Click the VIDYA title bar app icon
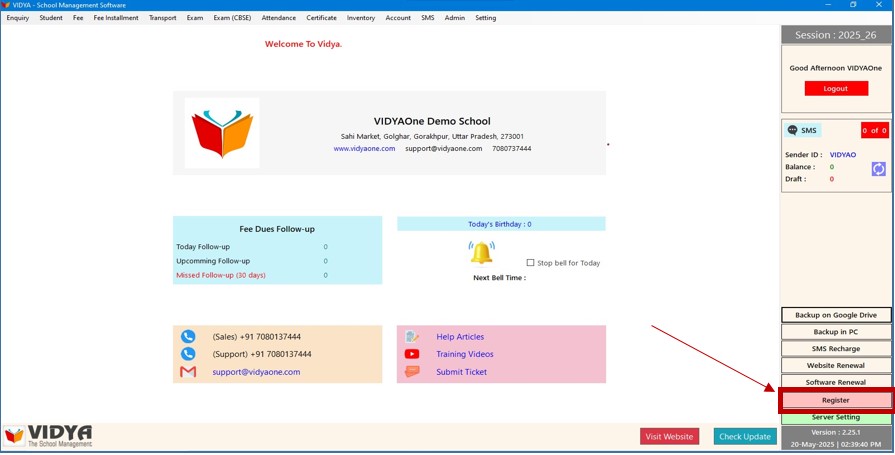 click(6, 5)
